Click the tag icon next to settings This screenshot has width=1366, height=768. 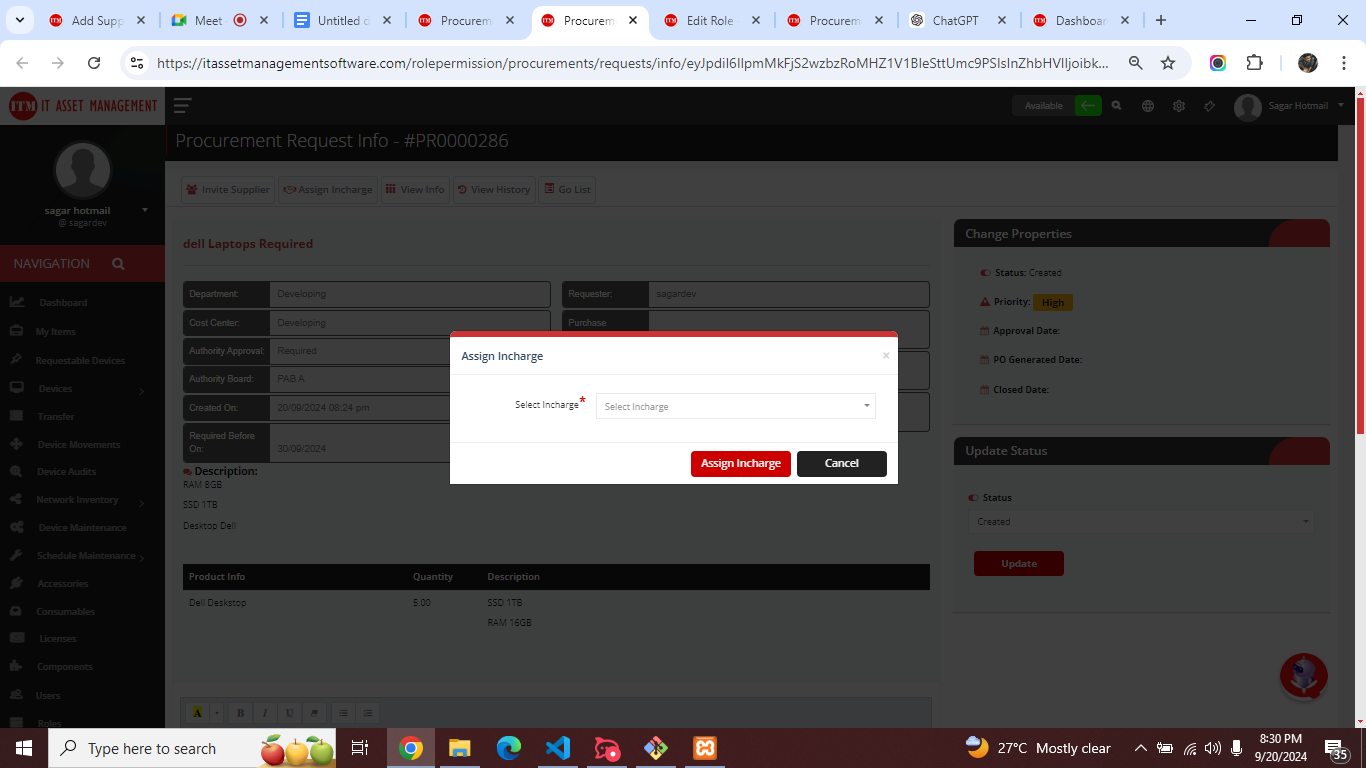[1209, 105]
